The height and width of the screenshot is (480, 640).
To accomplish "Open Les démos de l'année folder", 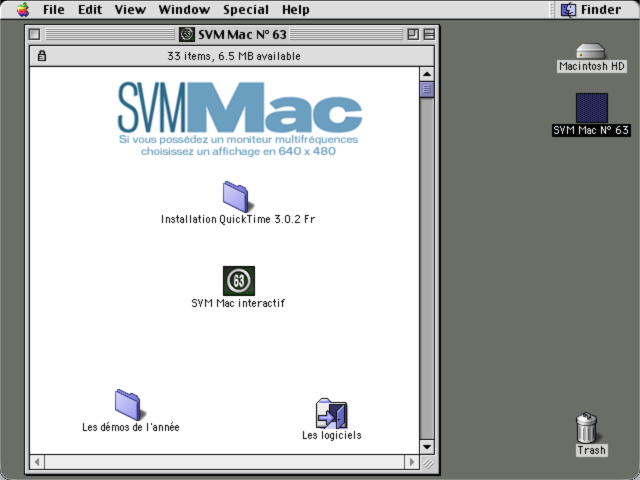I will 128,404.
